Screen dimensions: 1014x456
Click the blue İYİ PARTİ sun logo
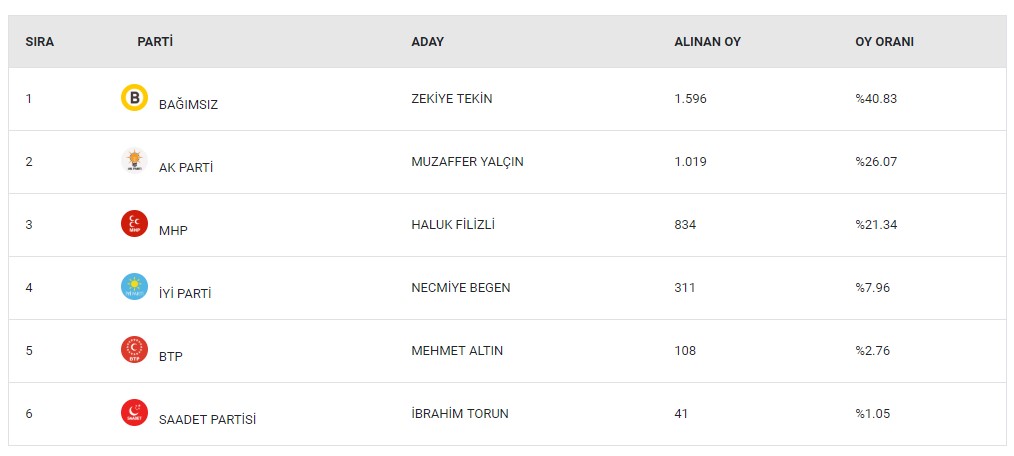[x=135, y=287]
